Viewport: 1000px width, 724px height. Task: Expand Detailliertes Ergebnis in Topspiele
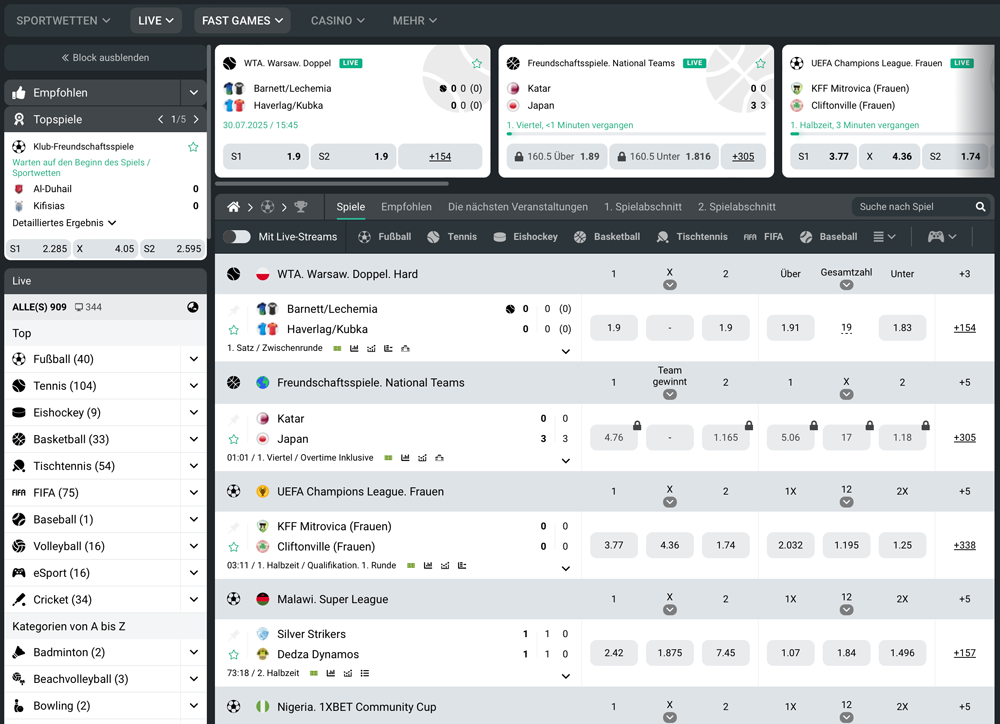point(64,223)
